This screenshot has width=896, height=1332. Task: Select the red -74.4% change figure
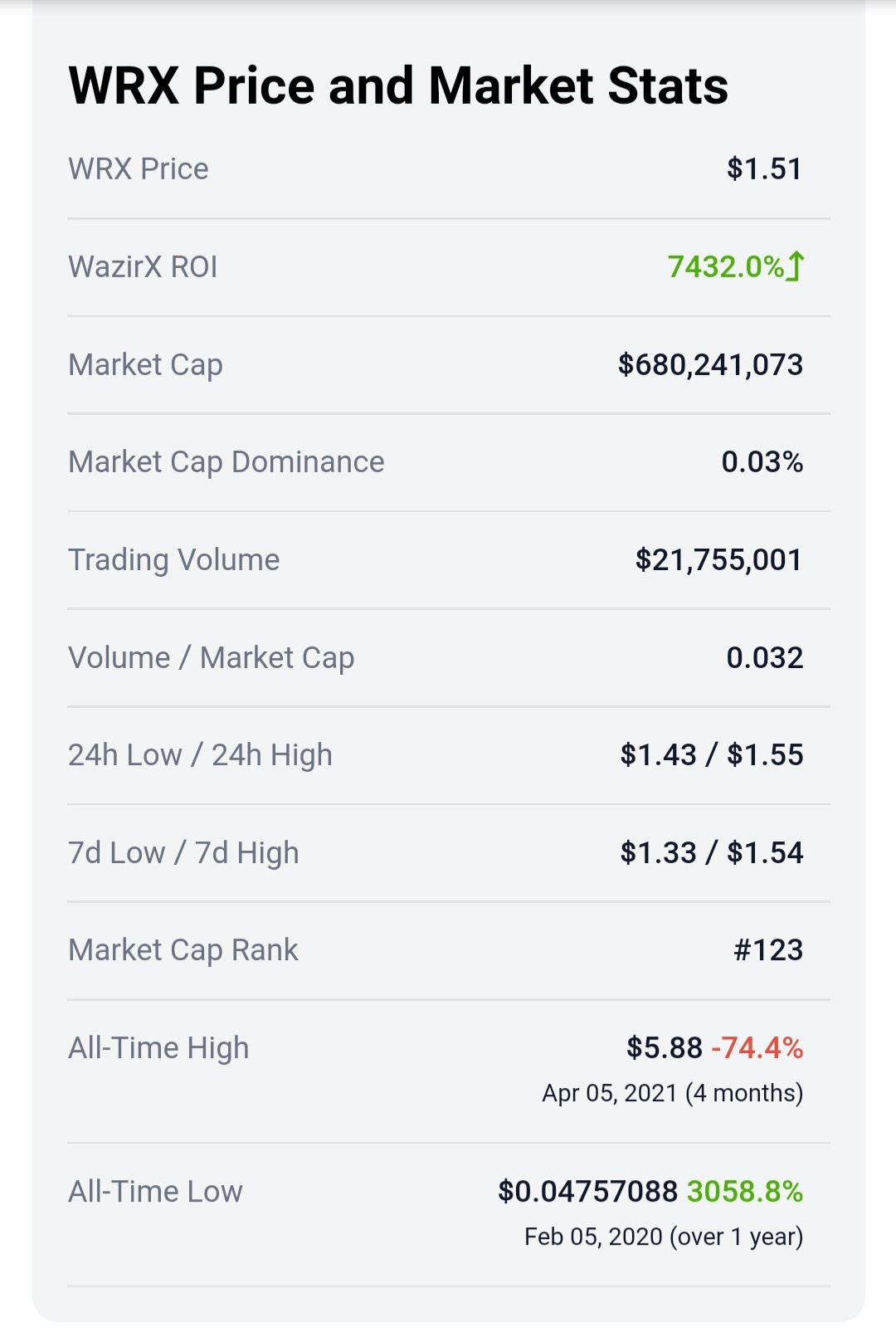[757, 1048]
